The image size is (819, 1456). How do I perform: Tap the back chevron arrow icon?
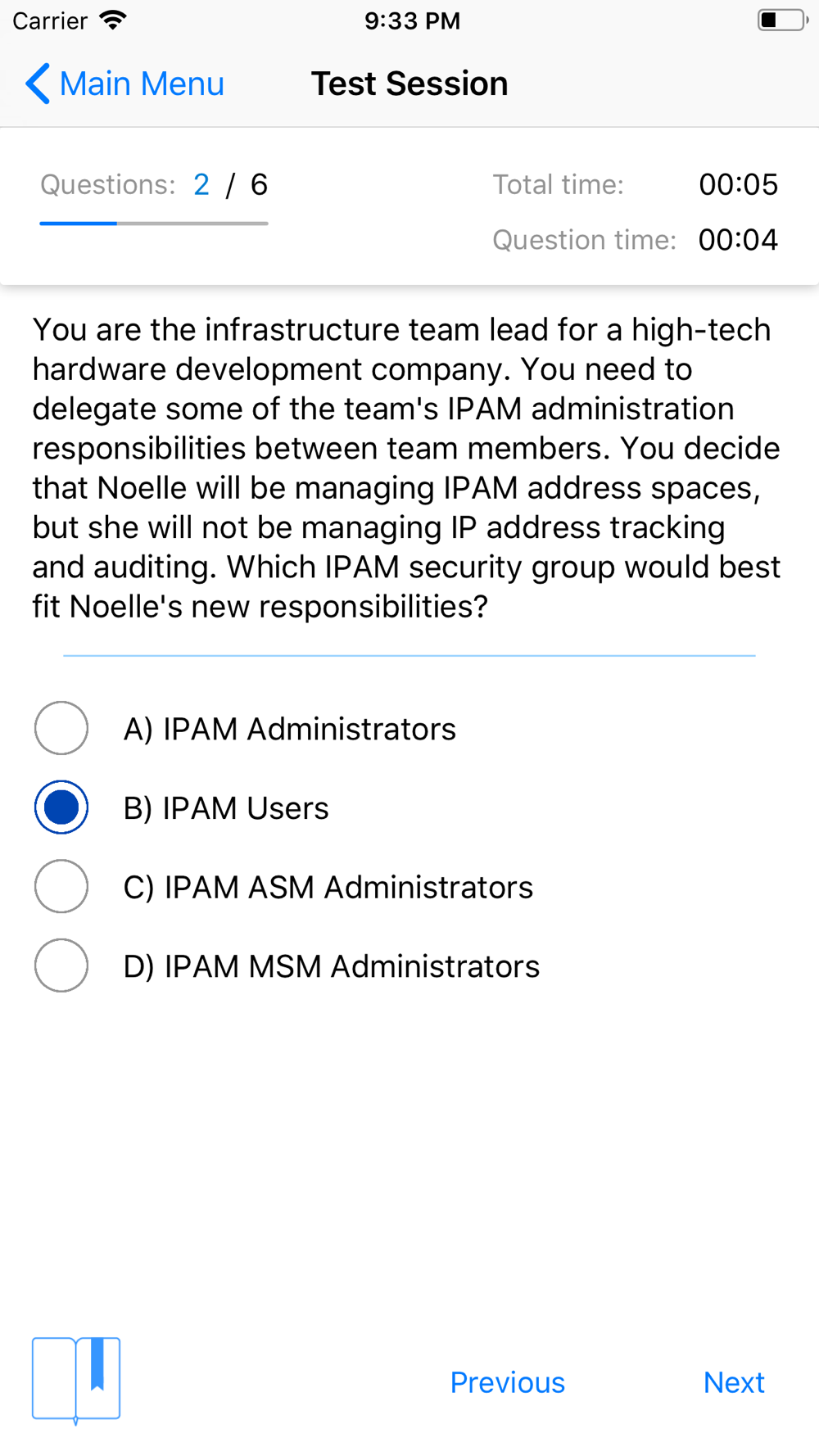(38, 84)
